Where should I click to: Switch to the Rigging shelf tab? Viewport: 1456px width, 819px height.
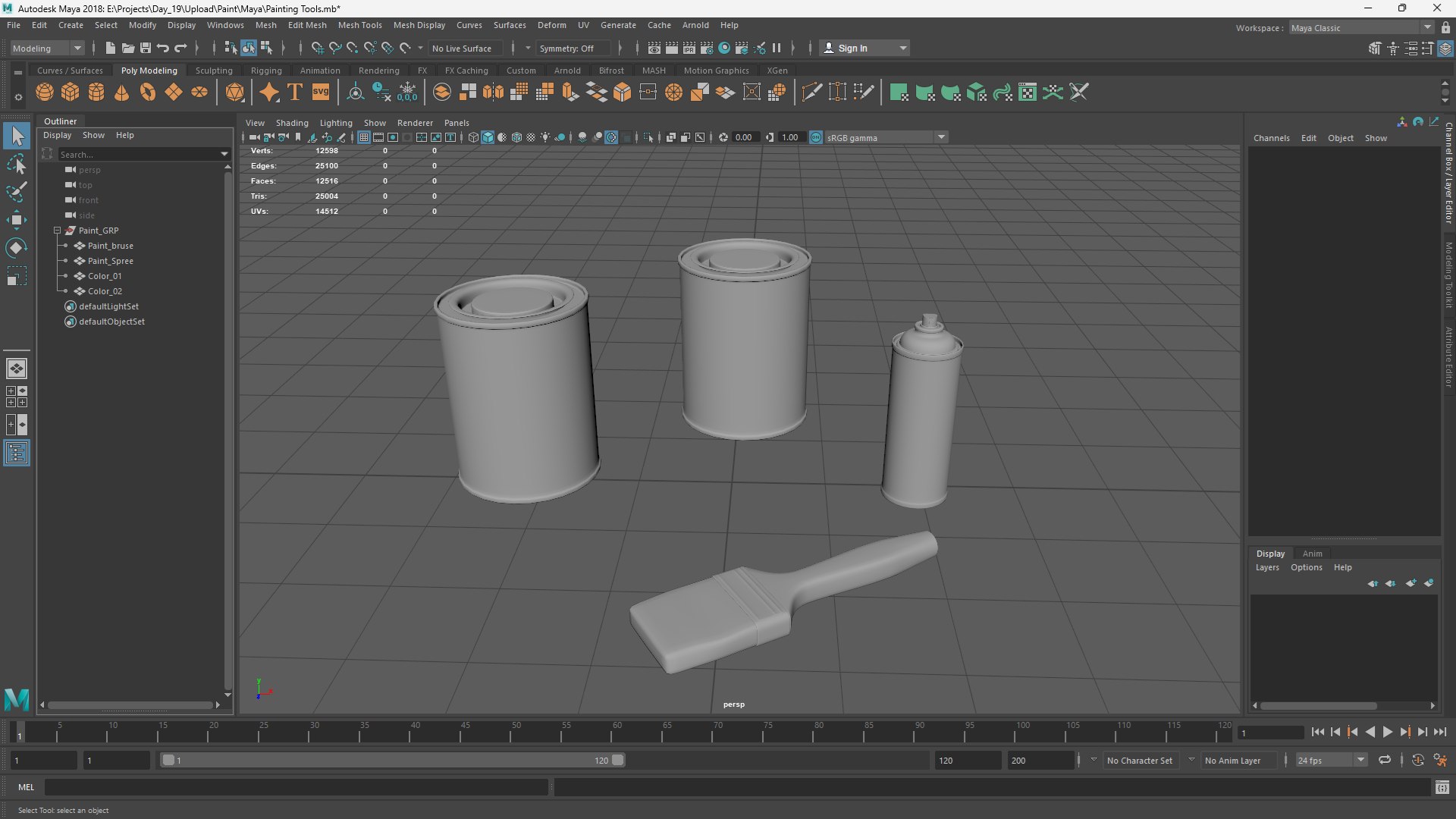[x=266, y=71]
